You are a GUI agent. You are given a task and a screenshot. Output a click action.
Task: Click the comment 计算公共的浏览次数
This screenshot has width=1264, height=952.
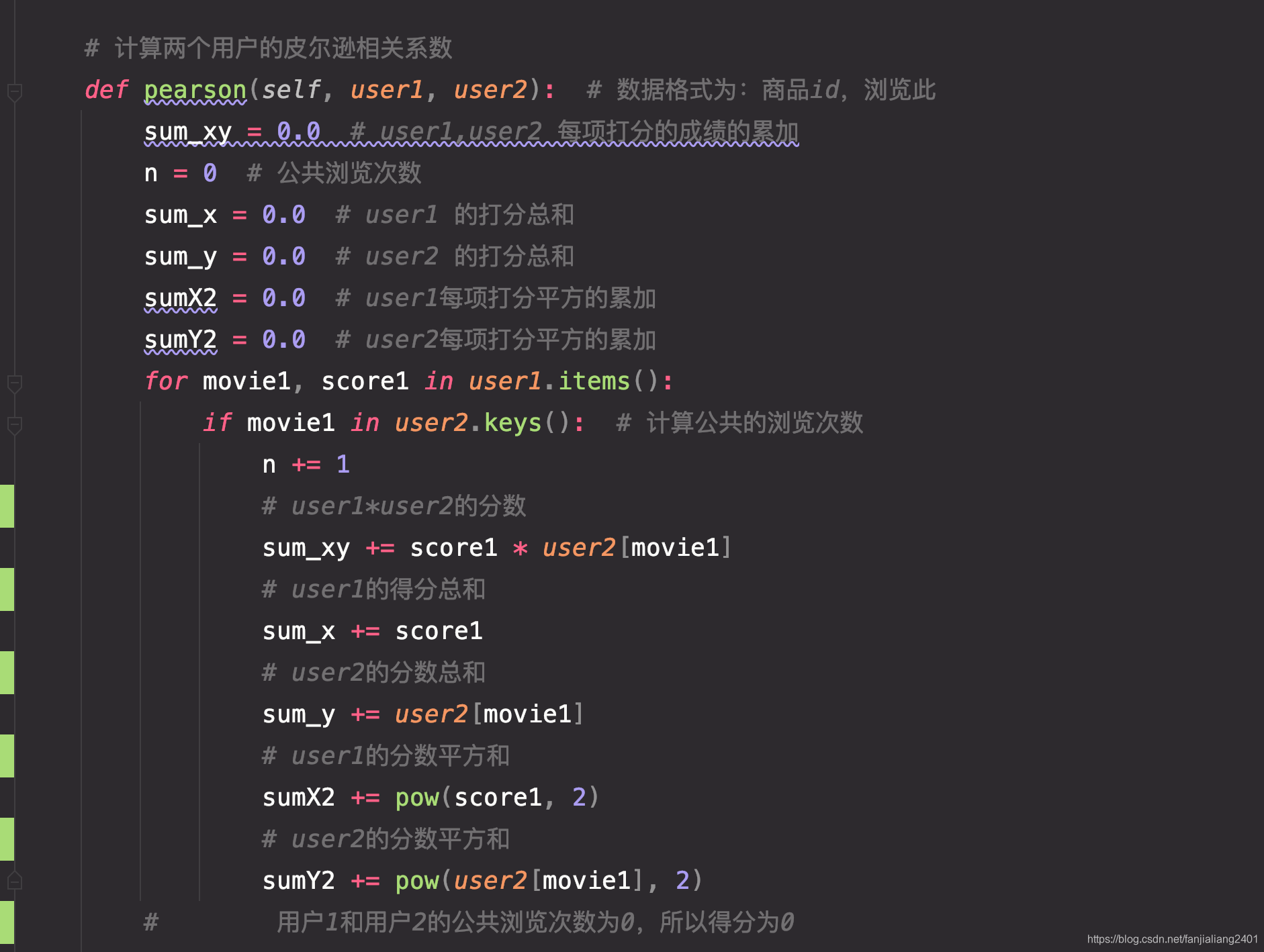740,423
